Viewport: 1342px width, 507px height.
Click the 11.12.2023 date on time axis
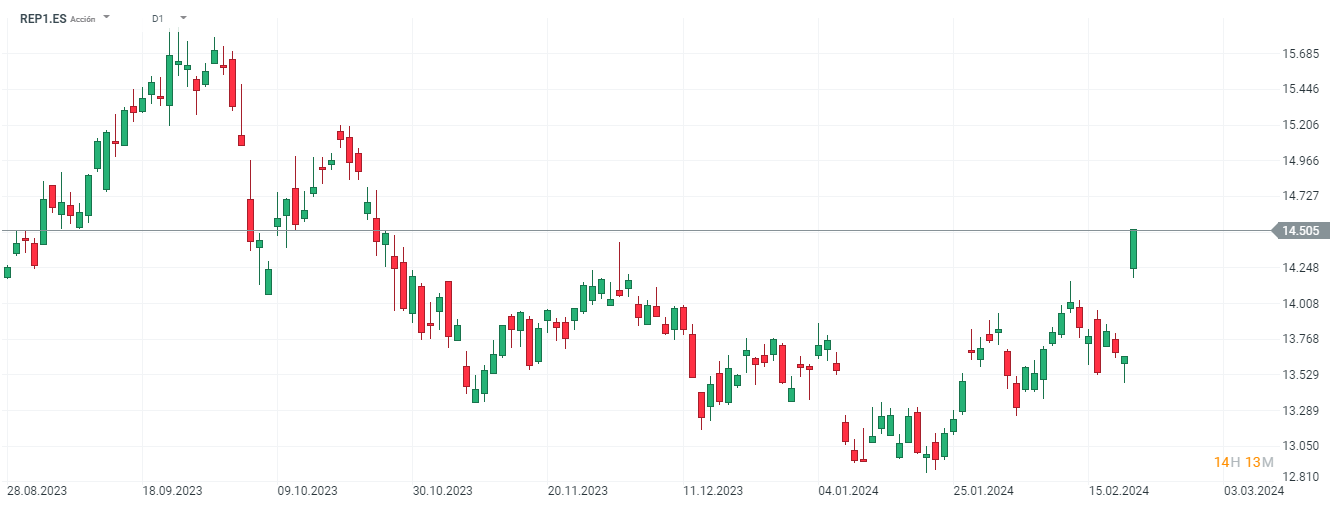(713, 491)
